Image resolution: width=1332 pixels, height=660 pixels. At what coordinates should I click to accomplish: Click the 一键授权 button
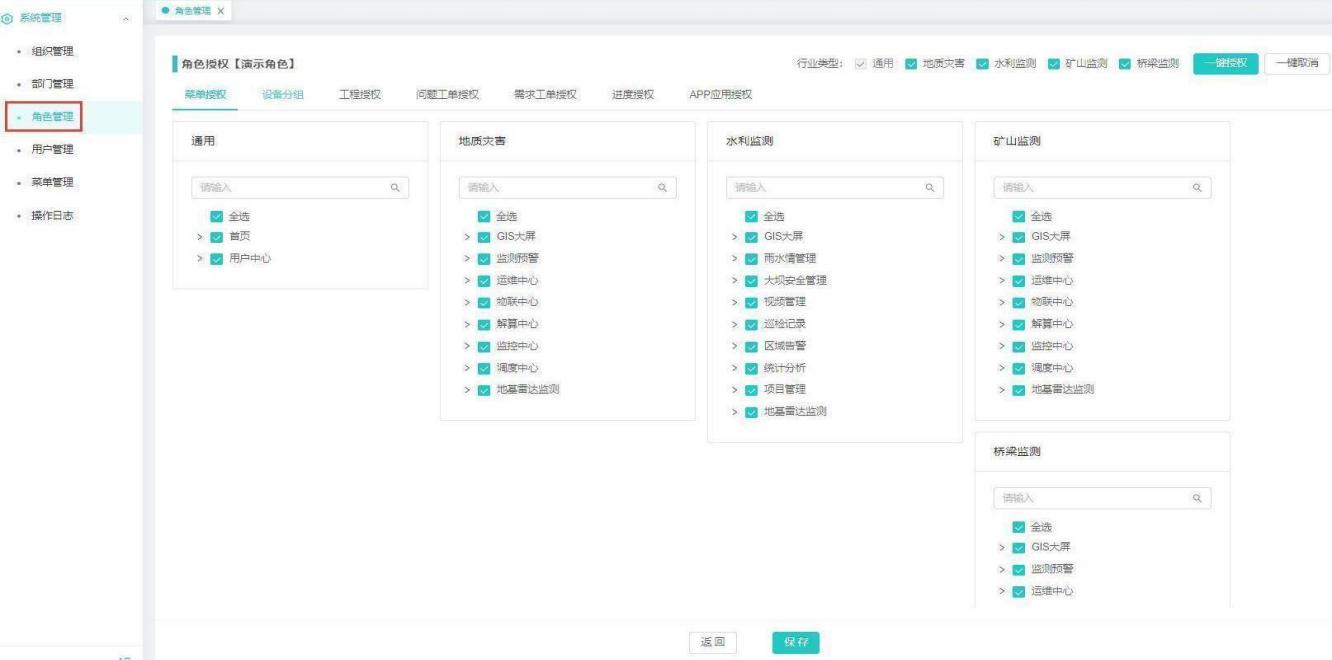(1224, 63)
